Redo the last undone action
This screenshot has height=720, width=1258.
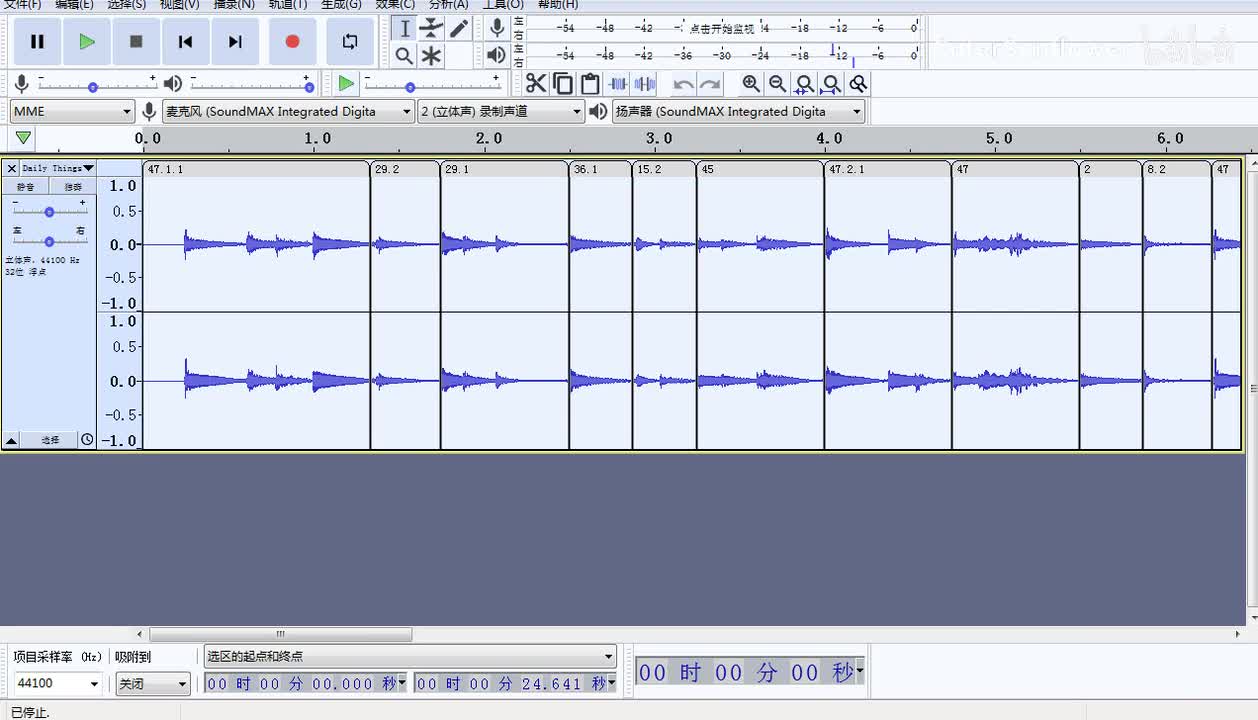point(710,84)
